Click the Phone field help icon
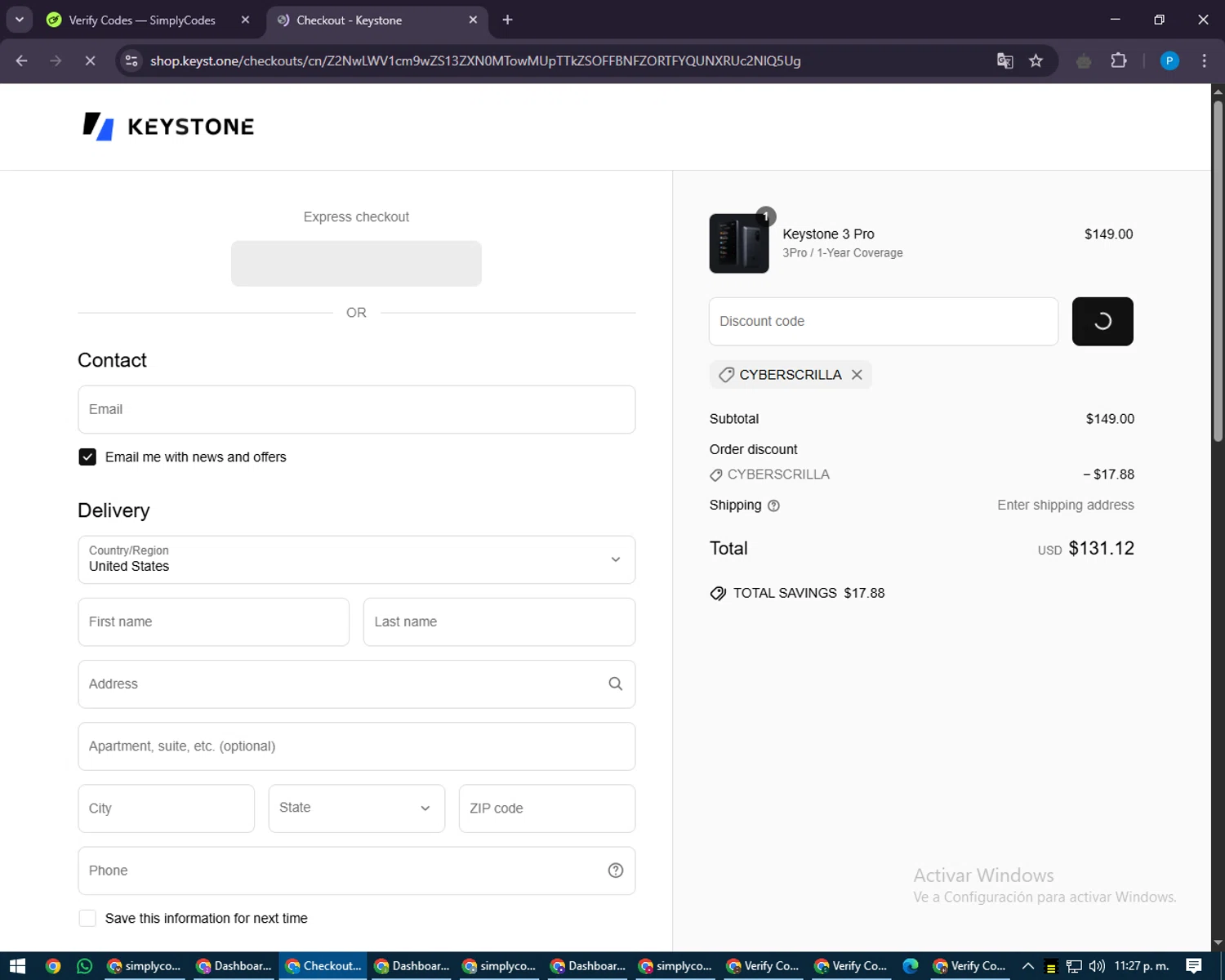Screen dimensions: 1225x980 [616, 871]
